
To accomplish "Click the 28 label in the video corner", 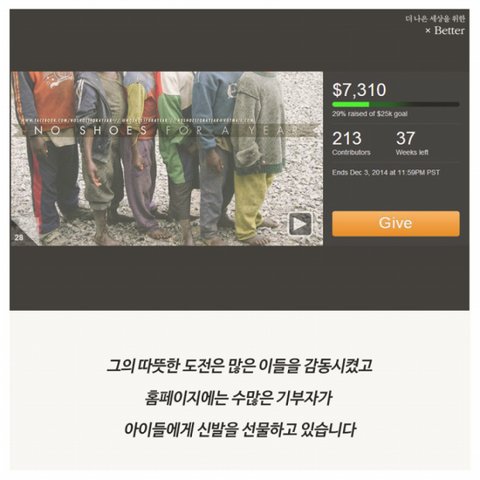I will coord(19,238).
